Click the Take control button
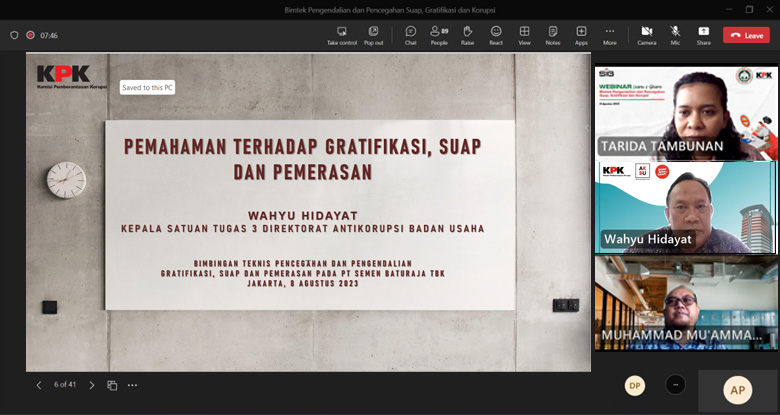This screenshot has height=415, width=780. [x=341, y=35]
